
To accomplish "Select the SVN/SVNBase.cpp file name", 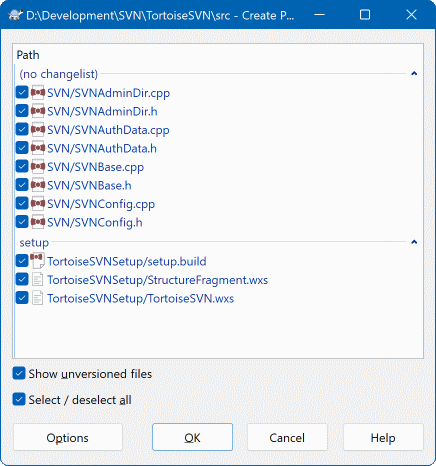I will pyautogui.click(x=95, y=167).
